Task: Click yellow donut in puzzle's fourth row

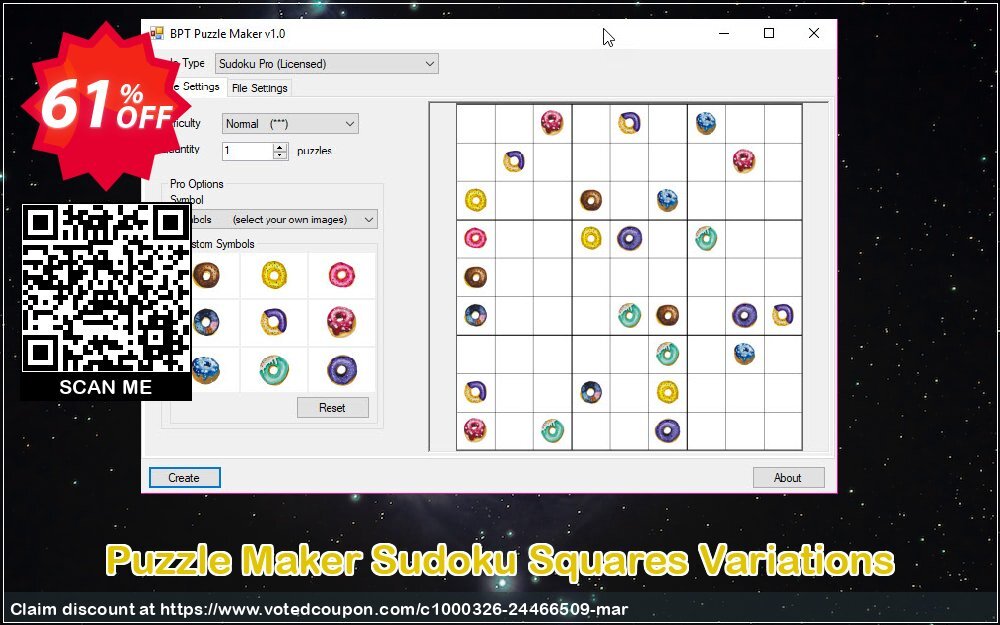Action: coord(591,239)
